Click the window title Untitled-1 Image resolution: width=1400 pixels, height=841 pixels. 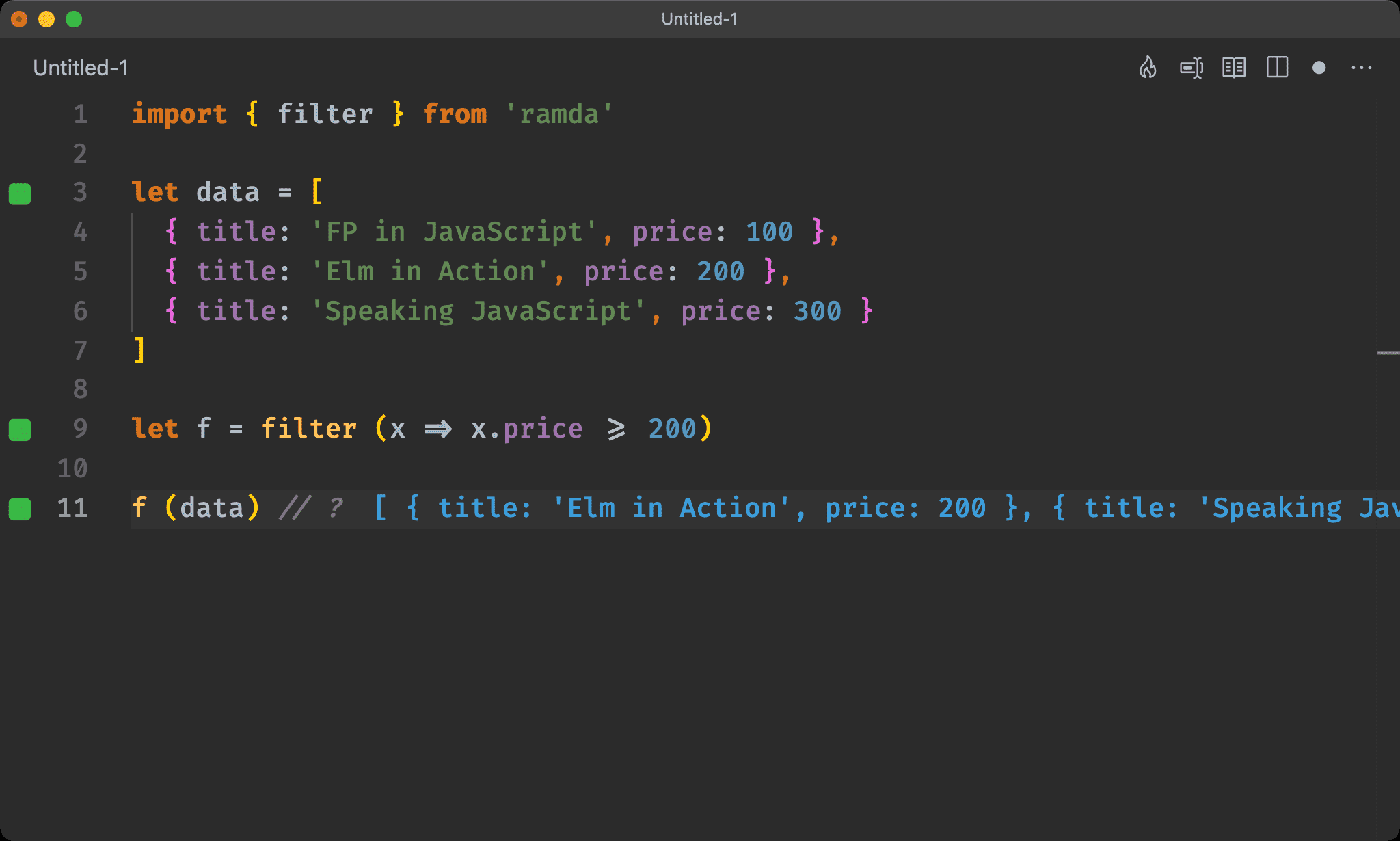click(x=699, y=19)
